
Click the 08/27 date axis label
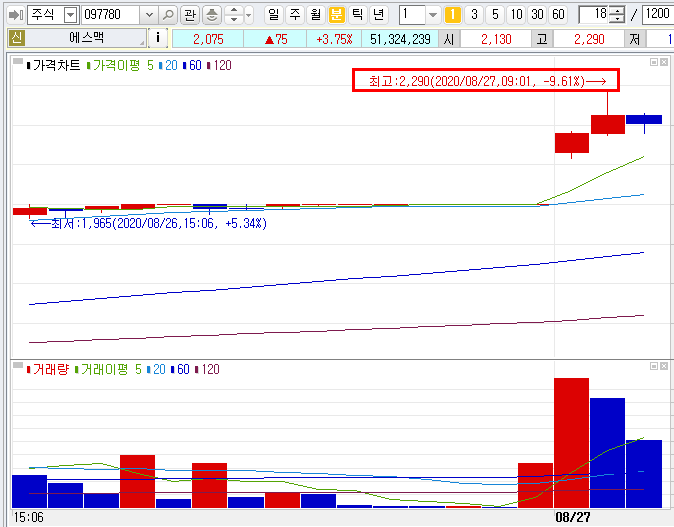(573, 517)
